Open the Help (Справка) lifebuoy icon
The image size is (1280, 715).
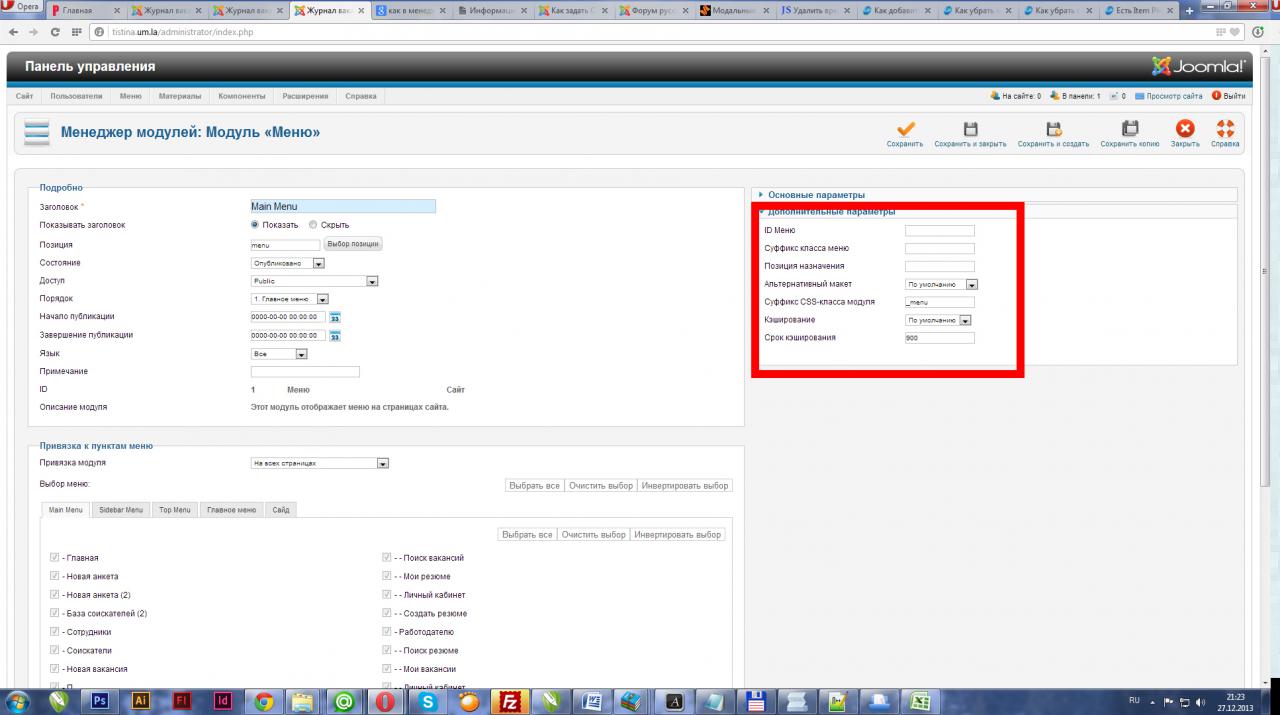coord(1225,129)
